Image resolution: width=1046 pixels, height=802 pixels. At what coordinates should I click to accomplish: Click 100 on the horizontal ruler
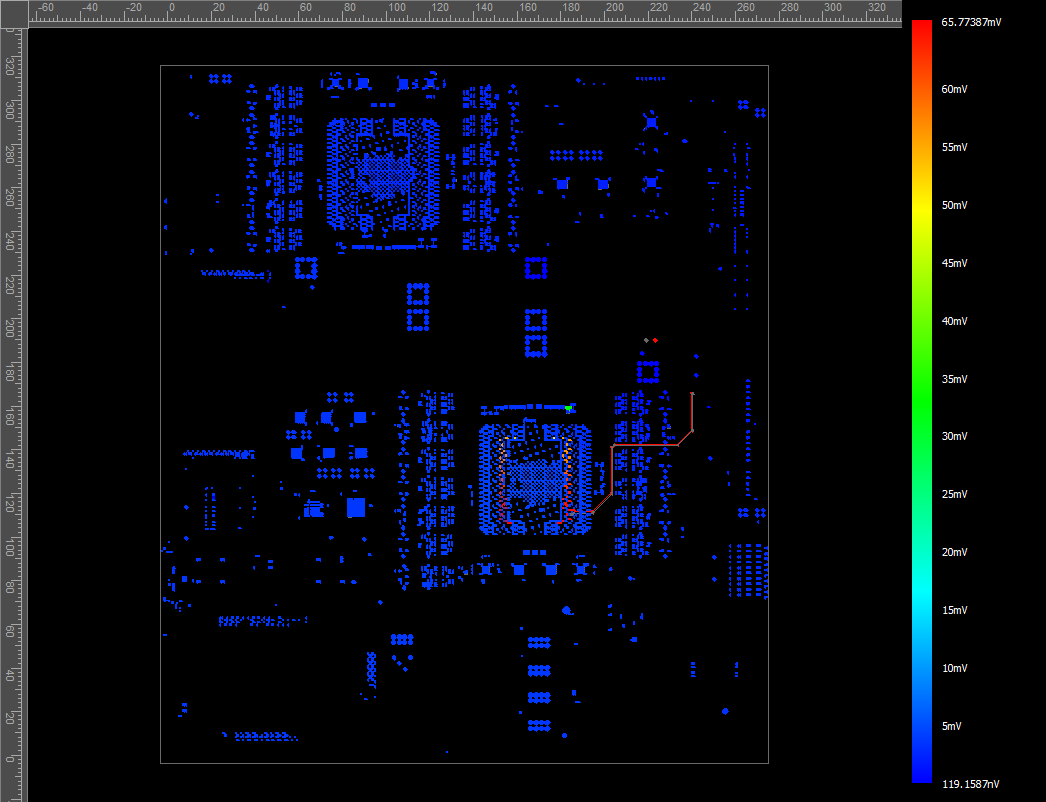point(397,7)
